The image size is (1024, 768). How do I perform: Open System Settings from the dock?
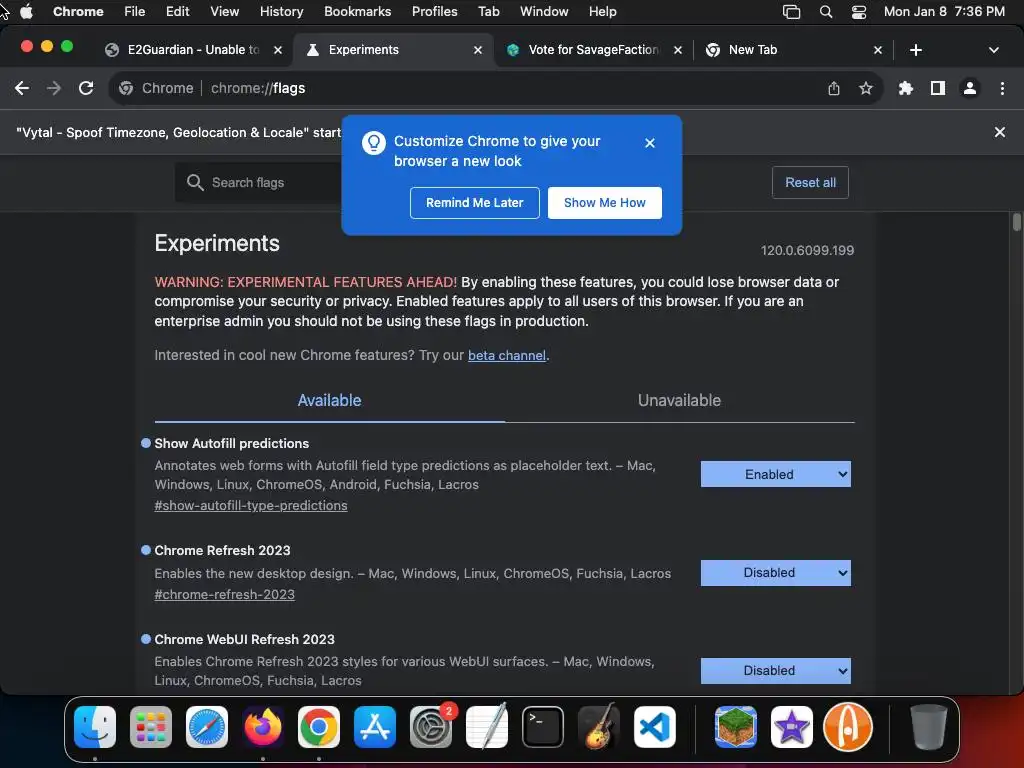(x=431, y=727)
